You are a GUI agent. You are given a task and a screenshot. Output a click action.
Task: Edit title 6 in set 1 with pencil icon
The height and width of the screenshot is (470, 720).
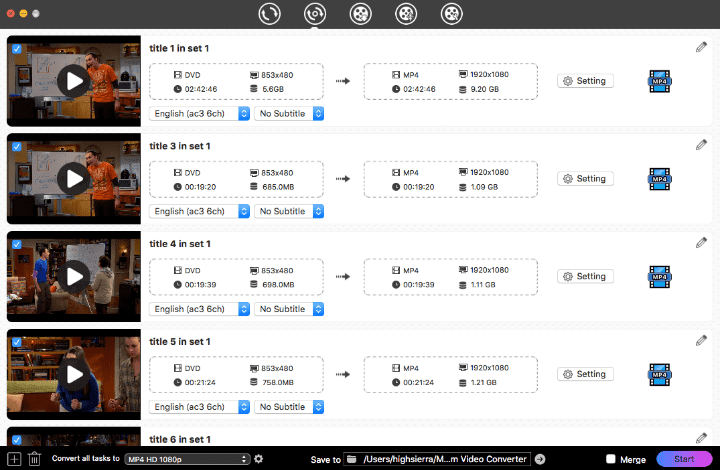click(701, 438)
